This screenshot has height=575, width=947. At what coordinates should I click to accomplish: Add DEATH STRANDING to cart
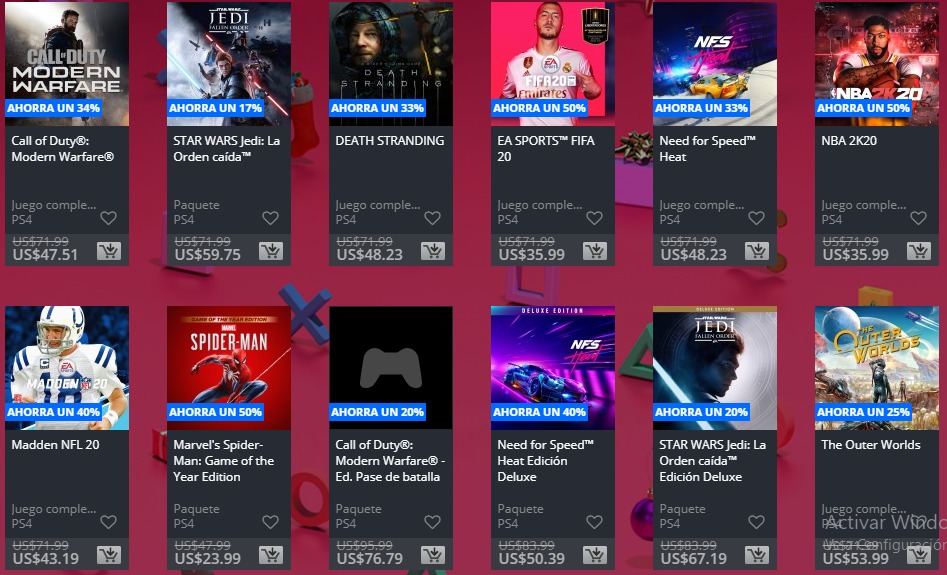(432, 251)
